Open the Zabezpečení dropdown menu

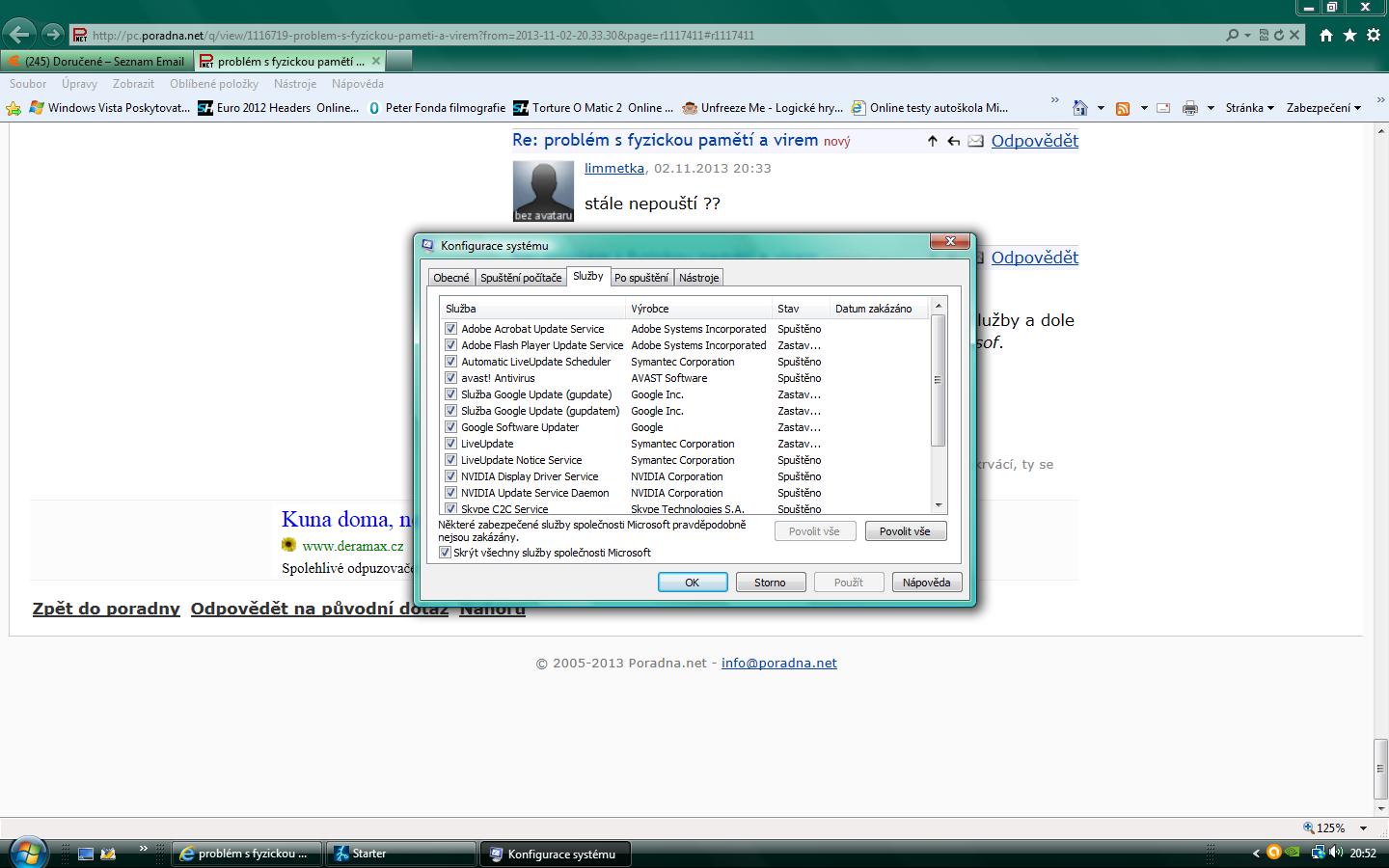1323,108
